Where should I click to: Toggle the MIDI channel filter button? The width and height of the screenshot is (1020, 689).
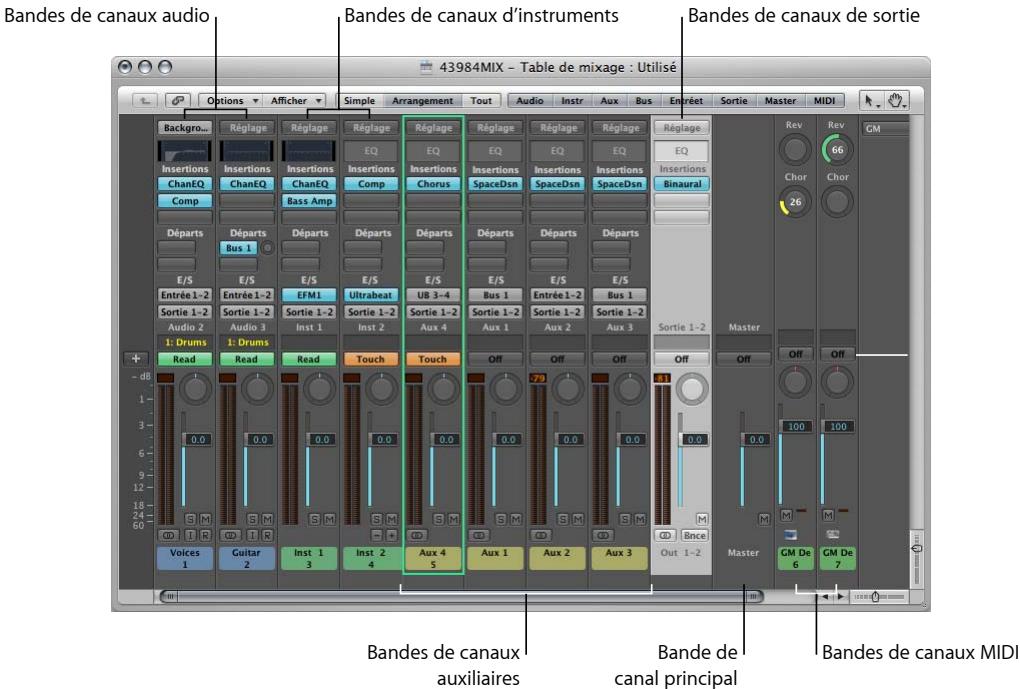click(x=824, y=101)
